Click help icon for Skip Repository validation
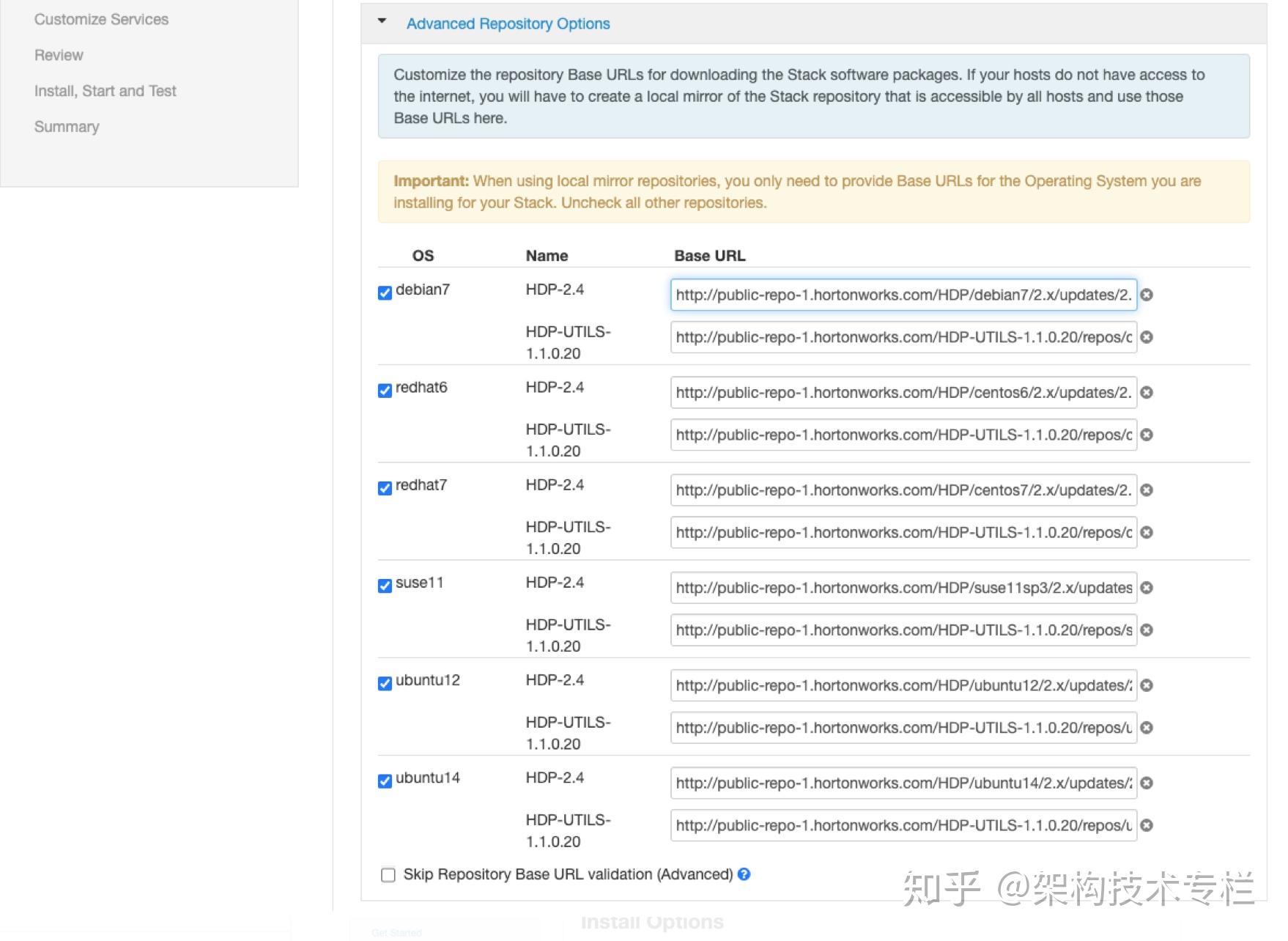 (x=744, y=874)
